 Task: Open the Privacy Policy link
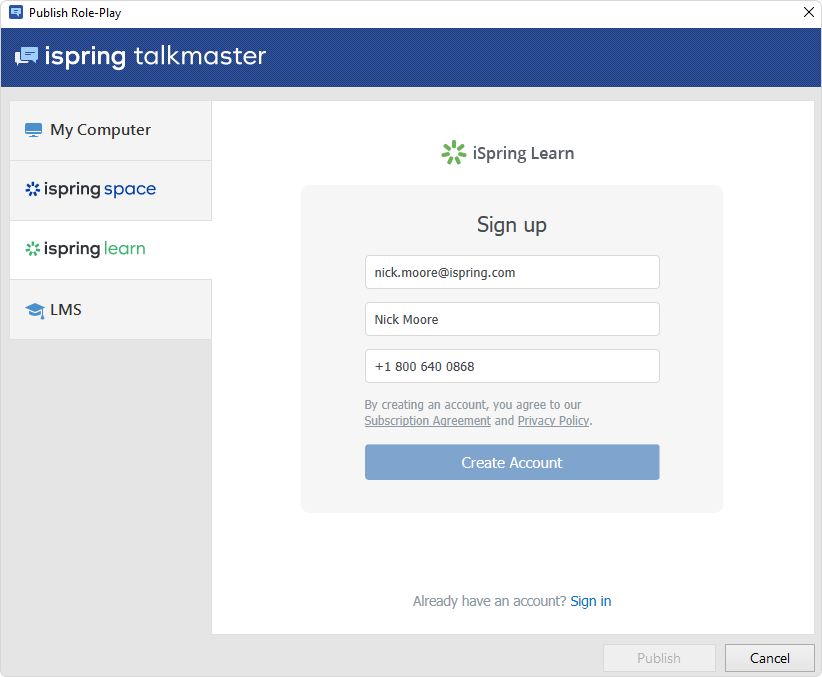click(x=553, y=421)
